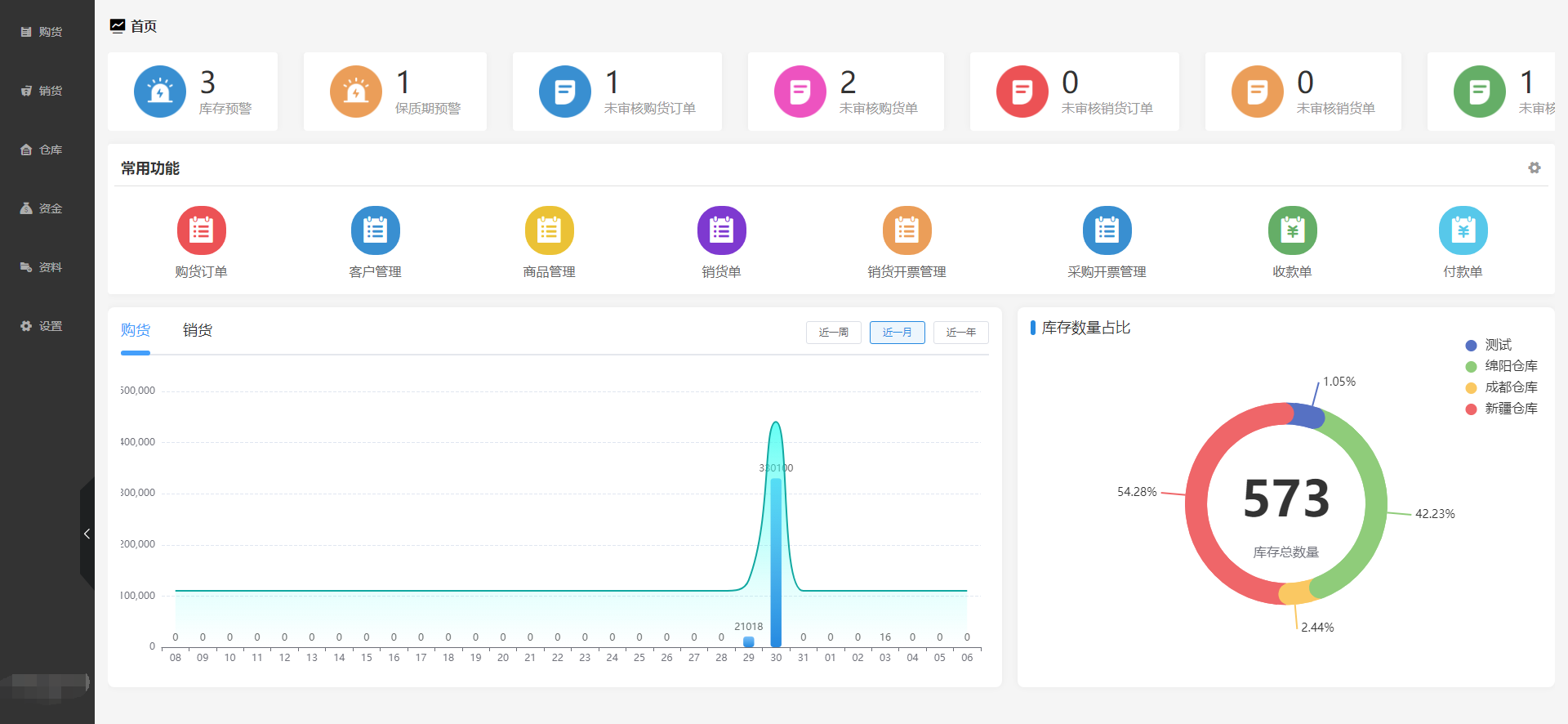Toggle 绵阳仓库 legend entry

coord(1501,366)
